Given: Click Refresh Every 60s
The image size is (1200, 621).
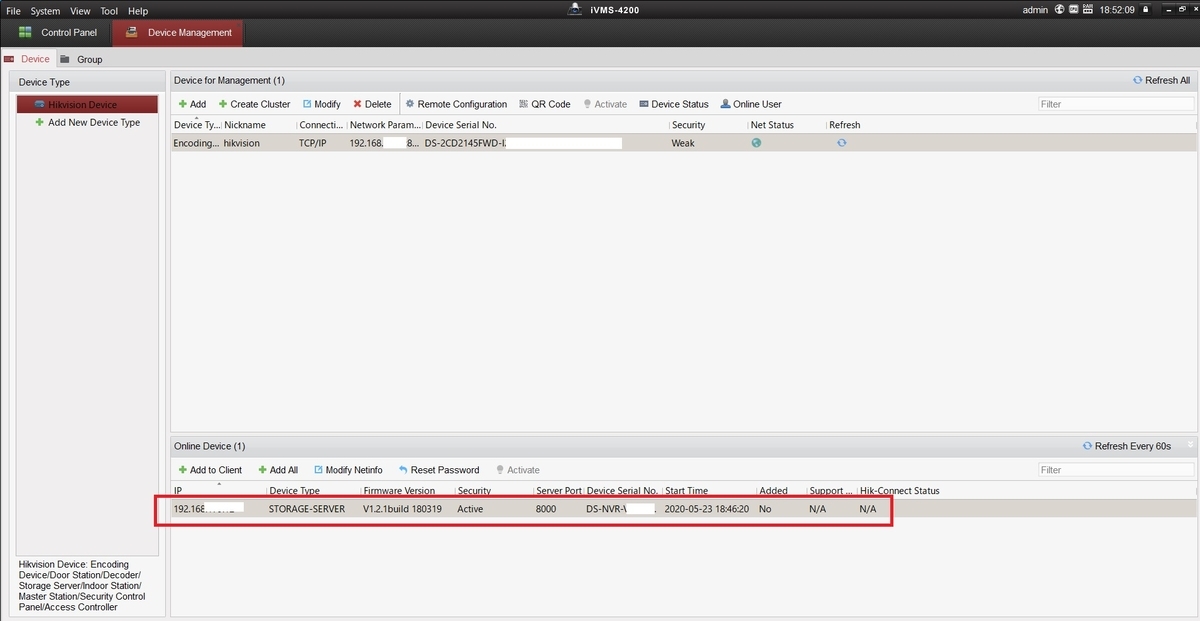Looking at the screenshot, I should coord(1127,446).
